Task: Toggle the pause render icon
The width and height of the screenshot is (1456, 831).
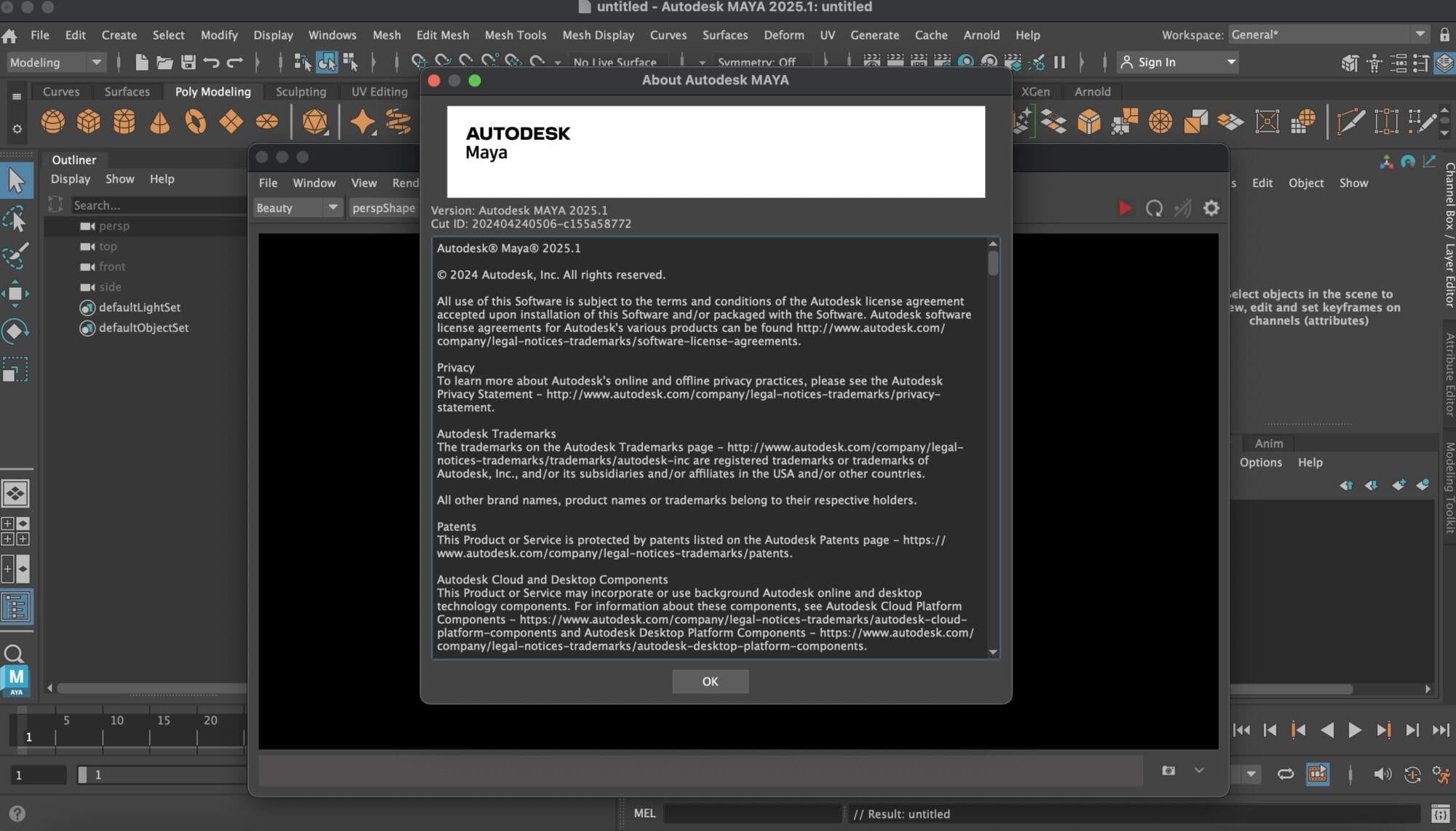Action: pos(1060,63)
